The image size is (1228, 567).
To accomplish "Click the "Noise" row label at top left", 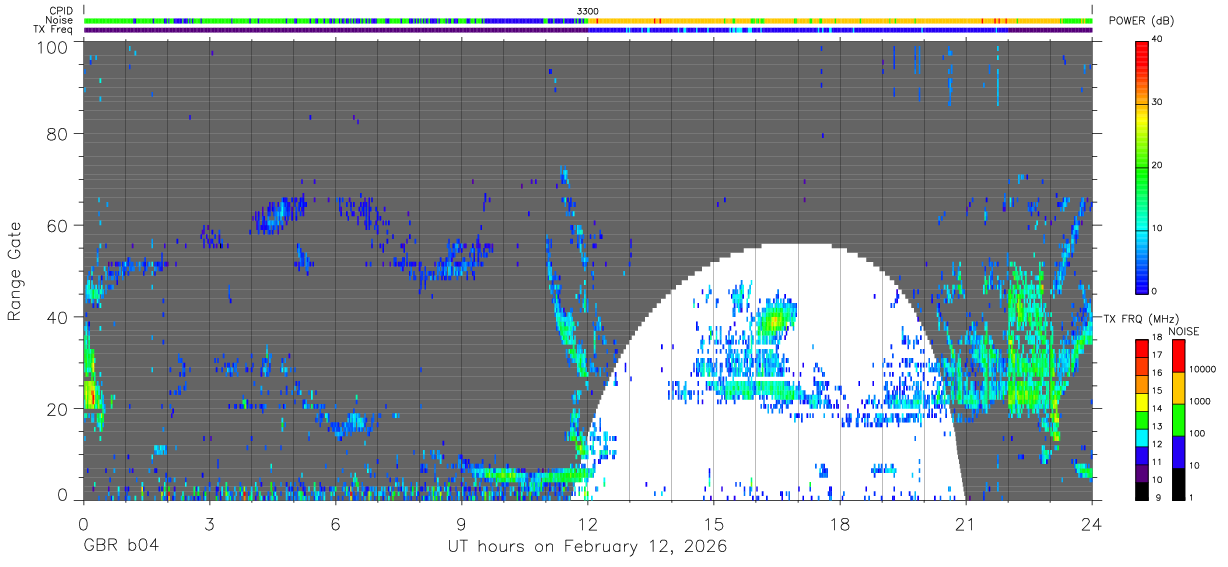I will click(x=60, y=20).
